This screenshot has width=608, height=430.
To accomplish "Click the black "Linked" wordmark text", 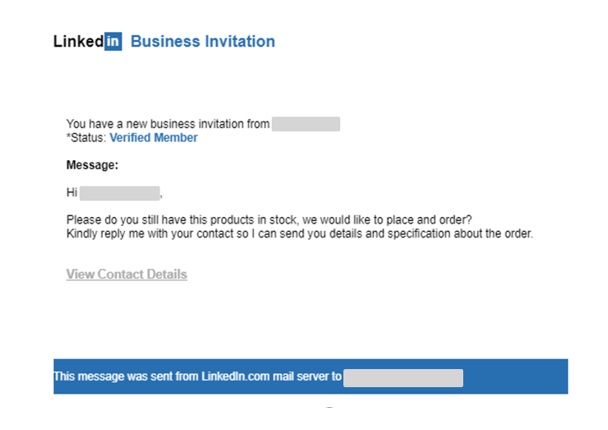I will (78, 41).
